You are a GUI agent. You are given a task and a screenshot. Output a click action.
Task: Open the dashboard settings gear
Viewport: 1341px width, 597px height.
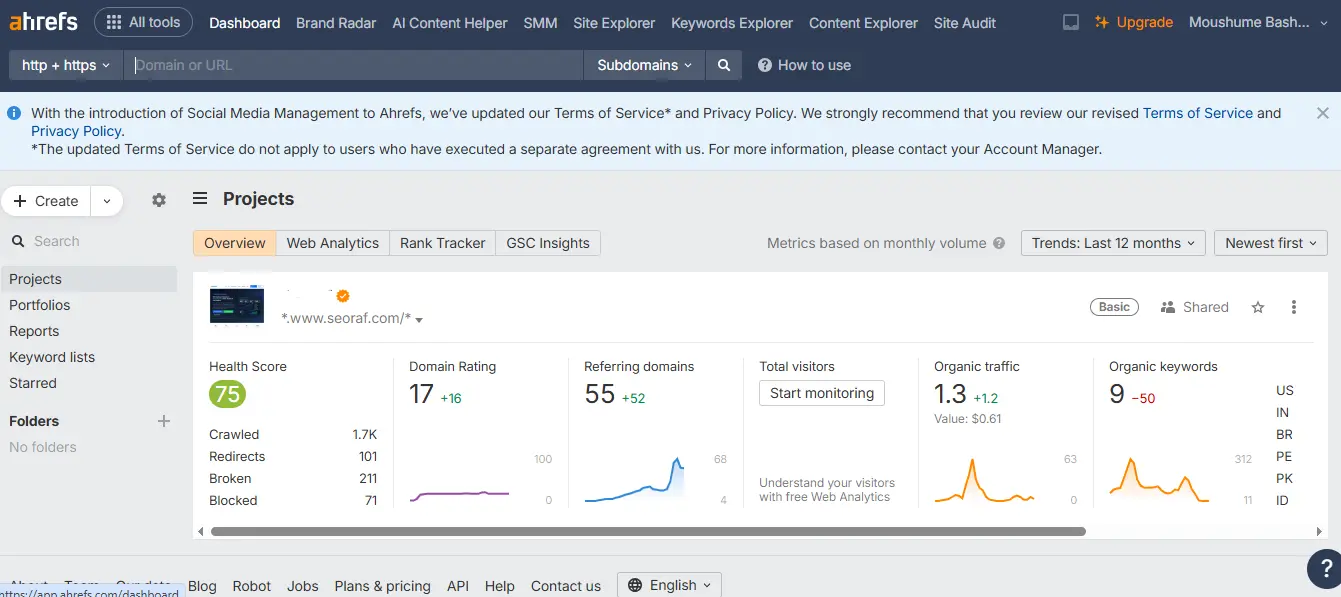coord(158,200)
